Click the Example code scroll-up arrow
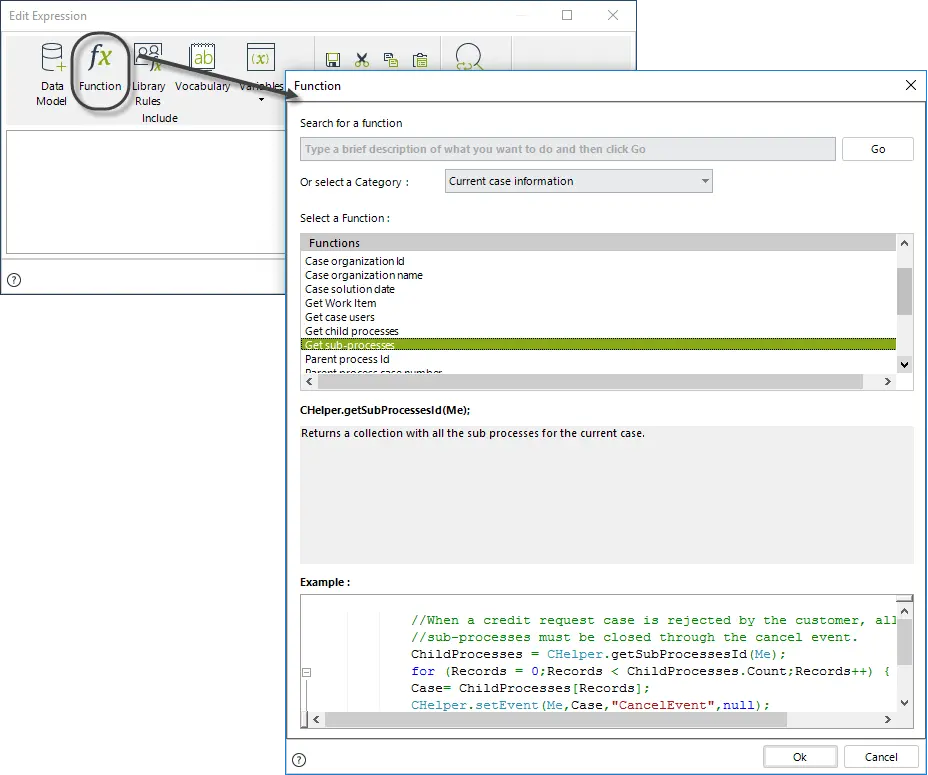This screenshot has height=775, width=928. pyautogui.click(x=904, y=611)
